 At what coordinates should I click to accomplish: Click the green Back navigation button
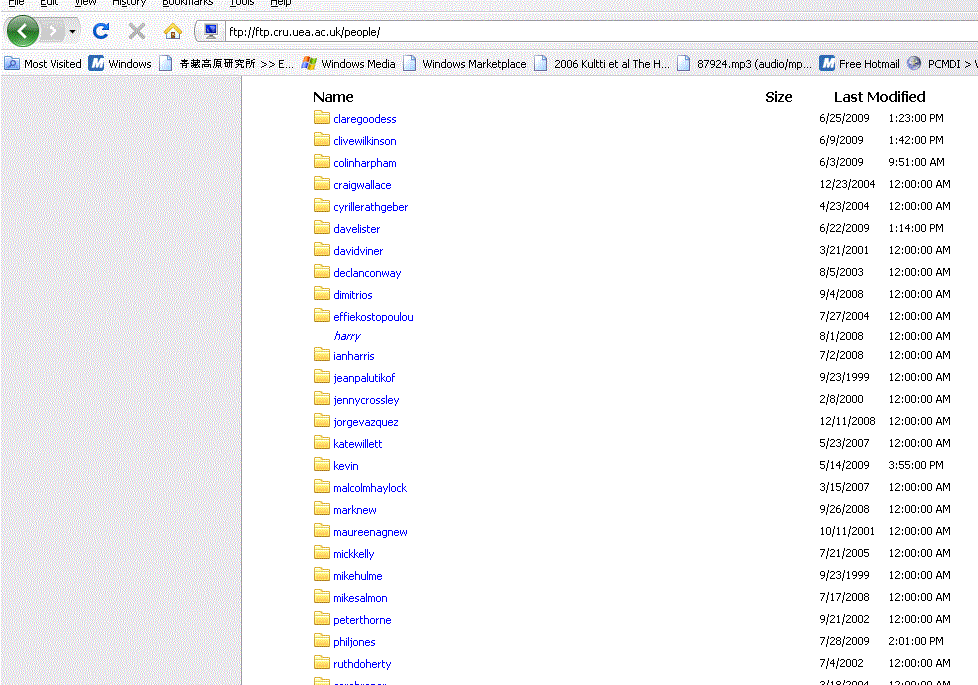tap(23, 31)
